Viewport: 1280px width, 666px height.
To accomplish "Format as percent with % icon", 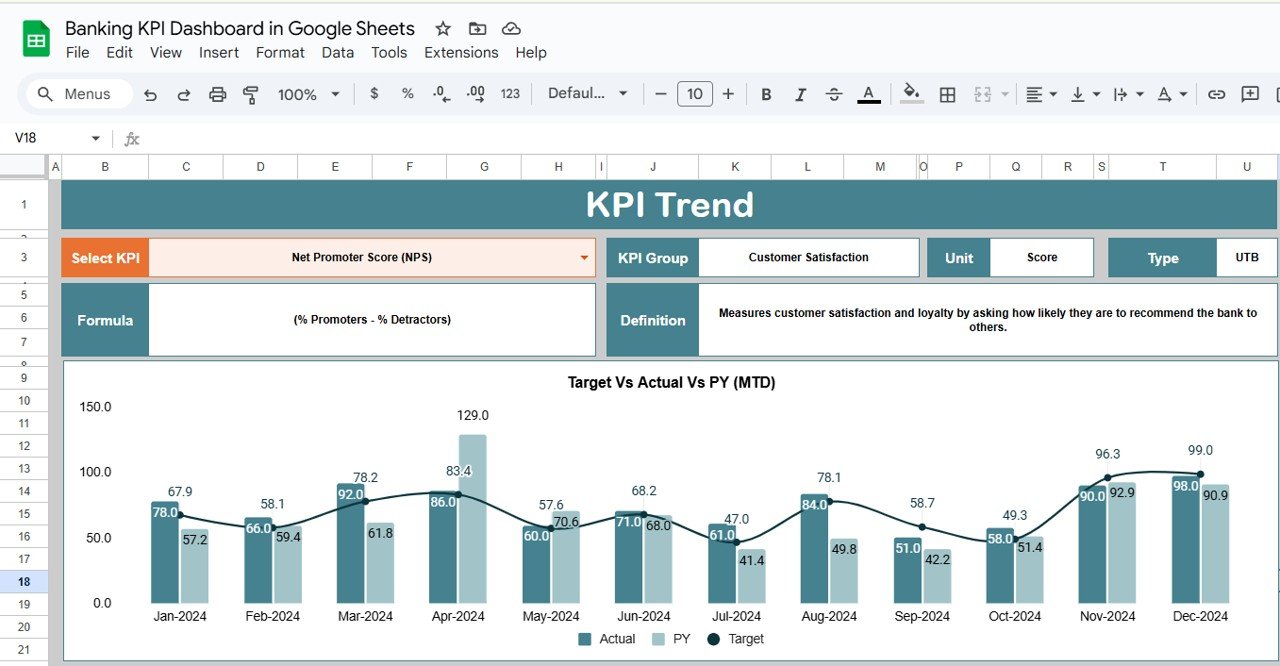I will (407, 93).
